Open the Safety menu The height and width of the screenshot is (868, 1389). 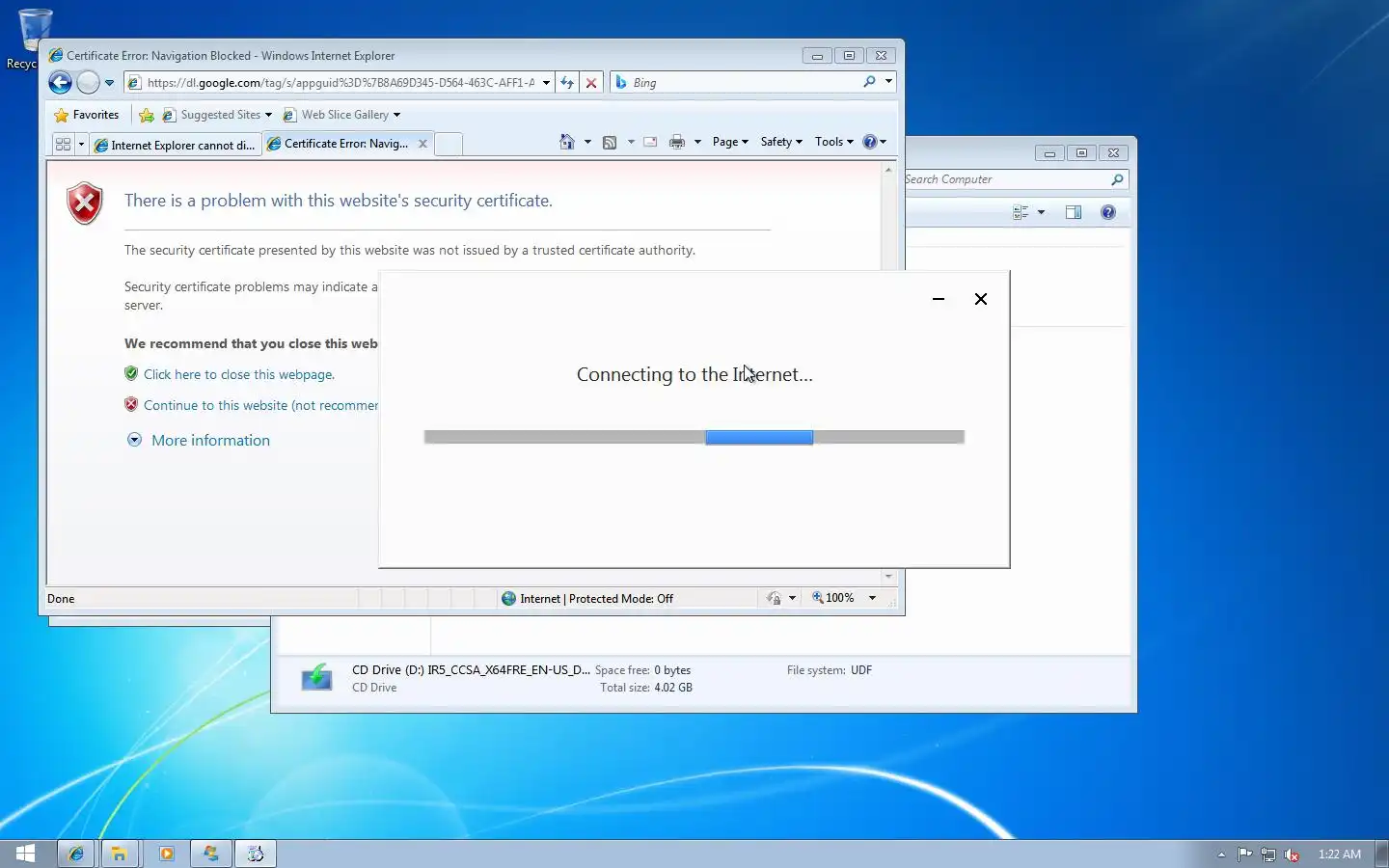pyautogui.click(x=781, y=142)
